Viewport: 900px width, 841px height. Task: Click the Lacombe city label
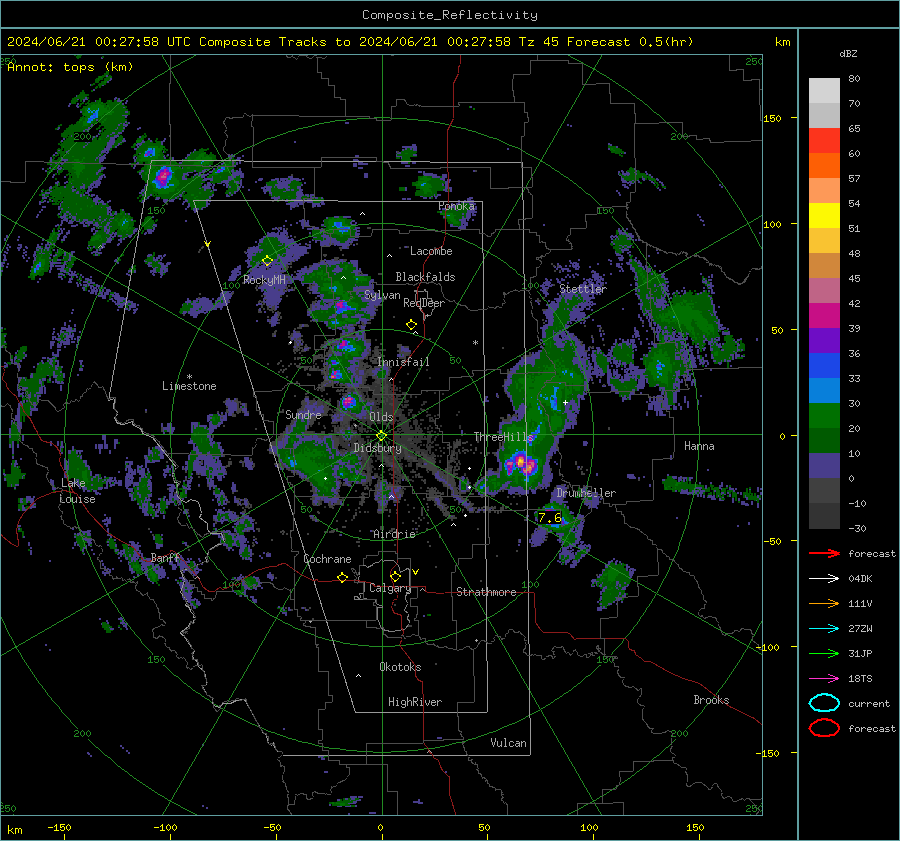tap(431, 251)
